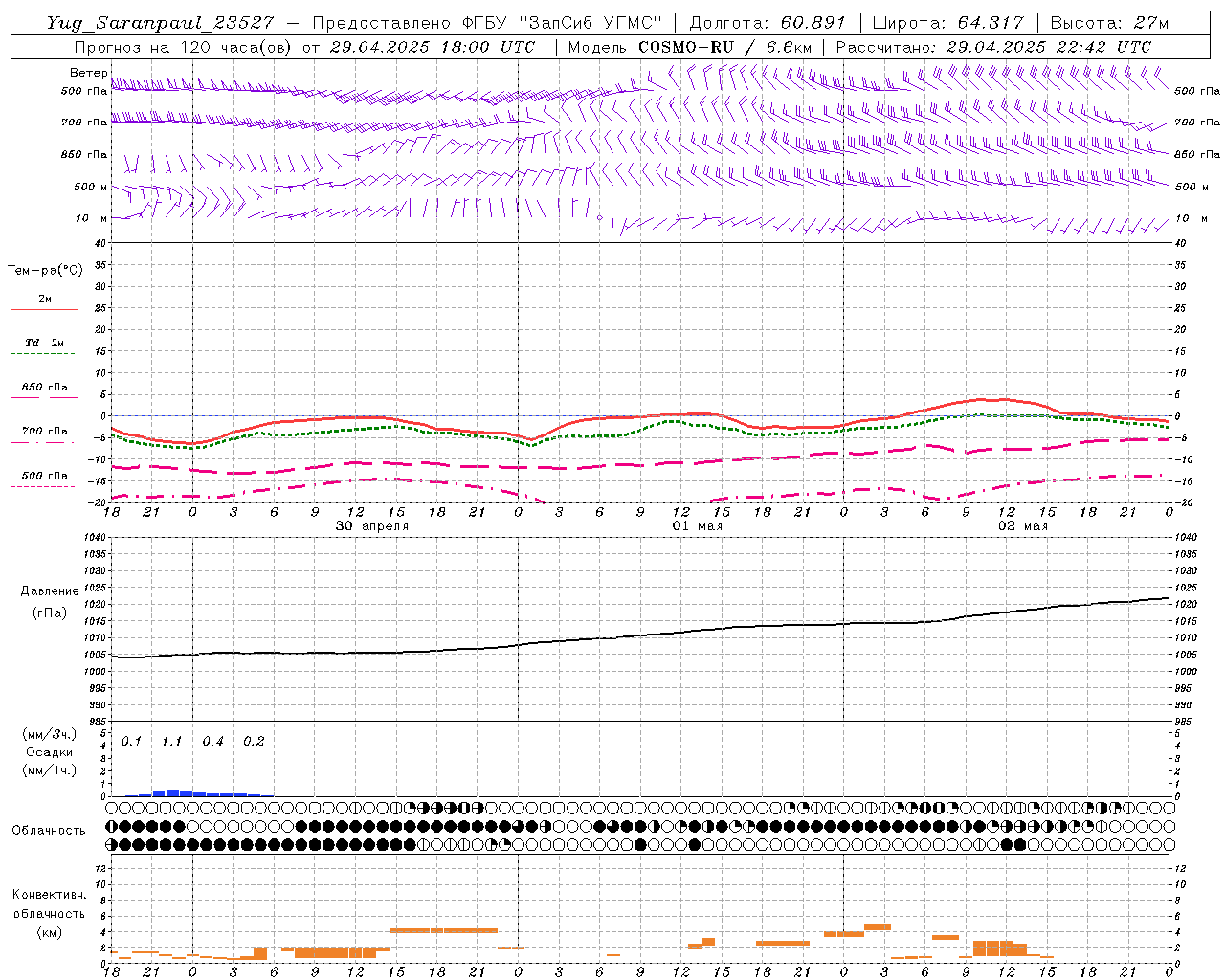This screenshot has height=980, width=1225.
Task: Click the station title Yug_Saranpaul_23527
Action: (x=160, y=23)
